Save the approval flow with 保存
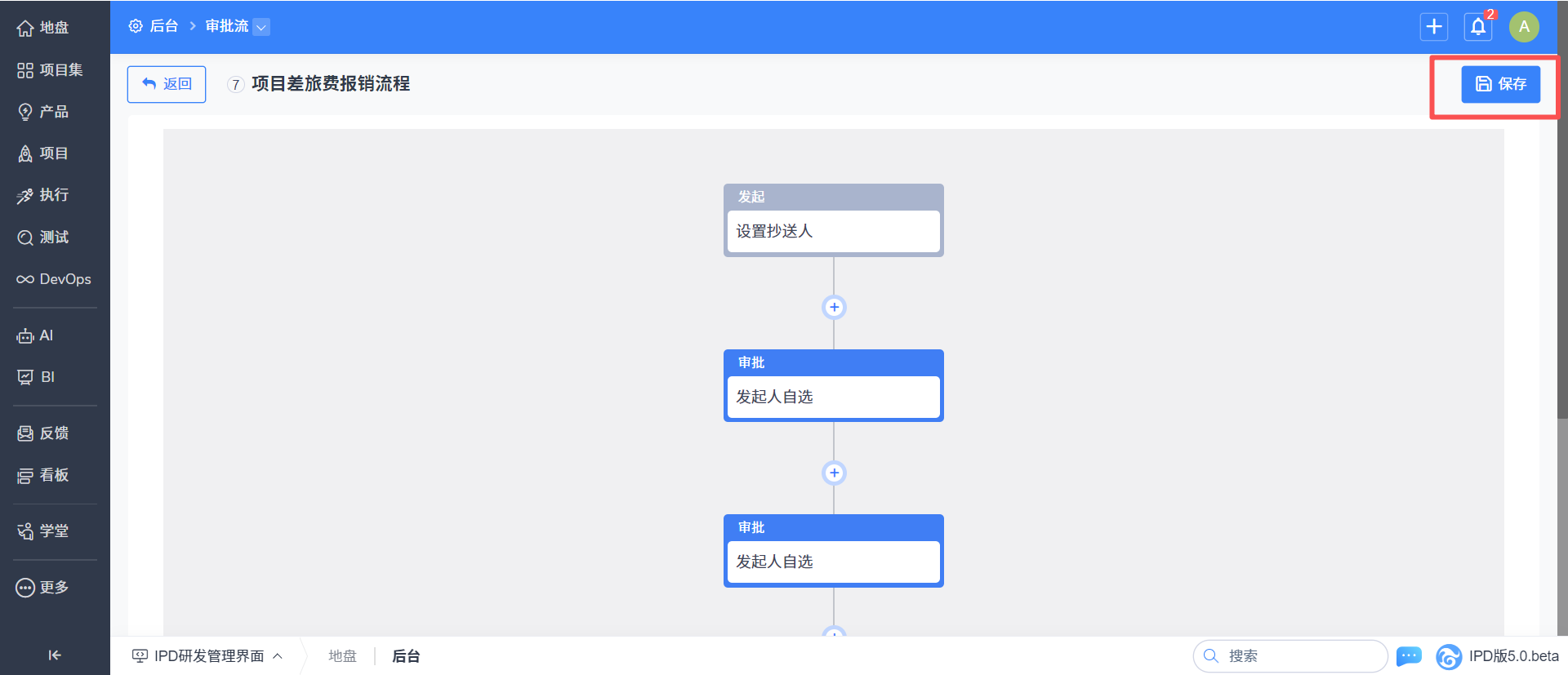The image size is (1568, 675). 1500,84
